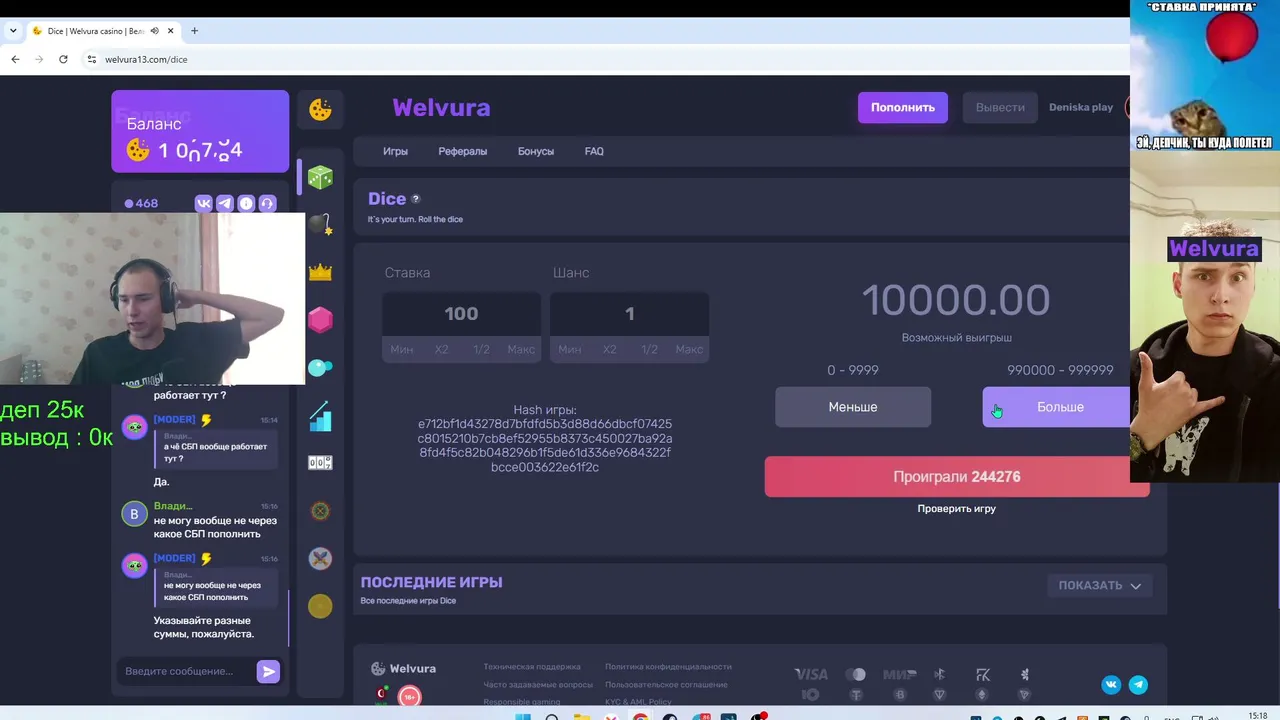Screen dimensions: 1280x720
Task: Double the chance with X2 under Шанс
Action: pyautogui.click(x=610, y=349)
